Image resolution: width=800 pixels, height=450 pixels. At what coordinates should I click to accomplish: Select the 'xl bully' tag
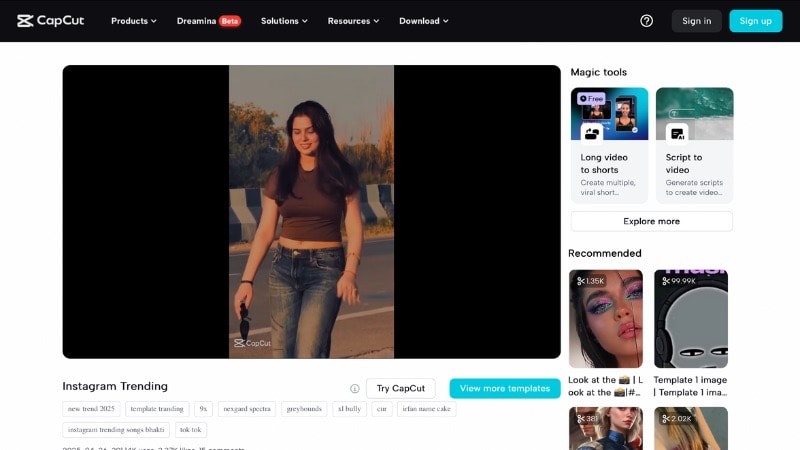[x=349, y=409]
